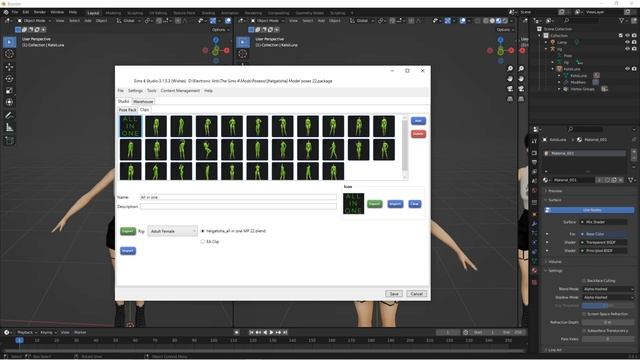This screenshot has width=640, height=360.
Task: Click the 'ALL IN ONE' icon preview in the Icon section
Action: [353, 203]
